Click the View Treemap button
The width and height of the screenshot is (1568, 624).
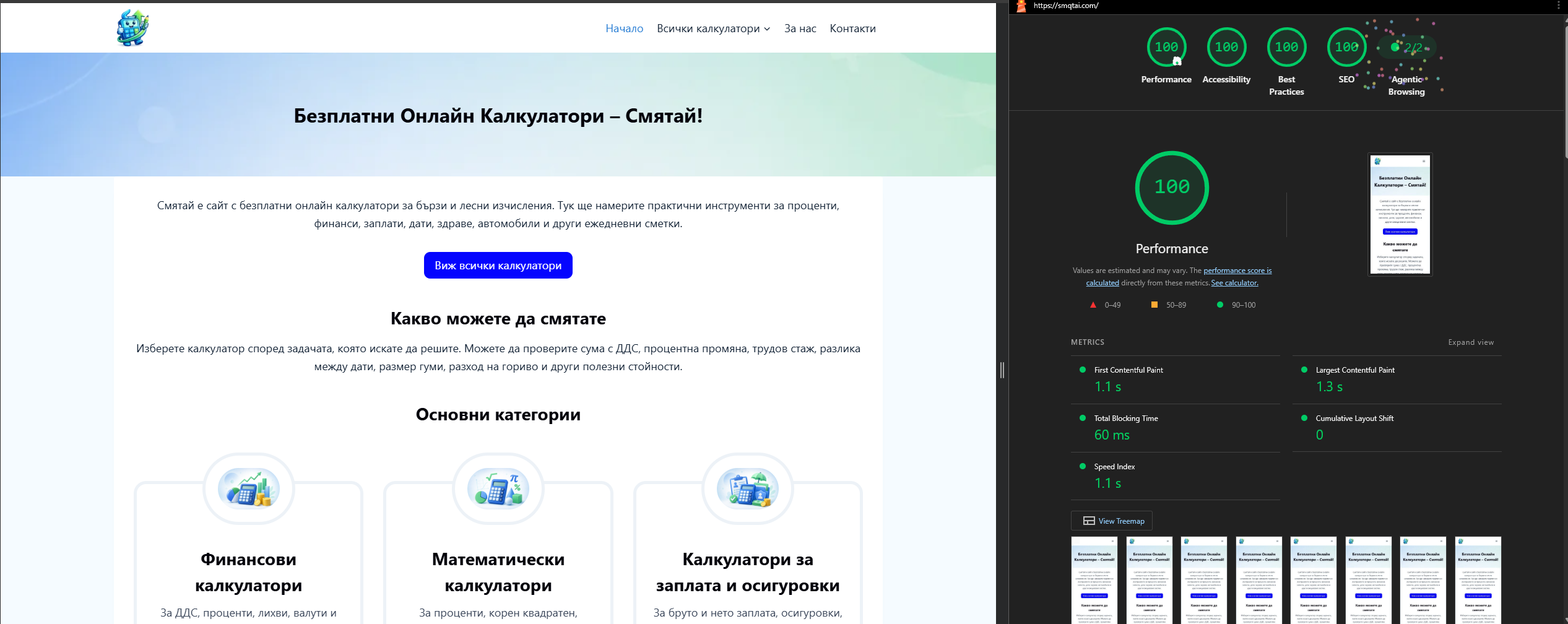[x=1112, y=521]
